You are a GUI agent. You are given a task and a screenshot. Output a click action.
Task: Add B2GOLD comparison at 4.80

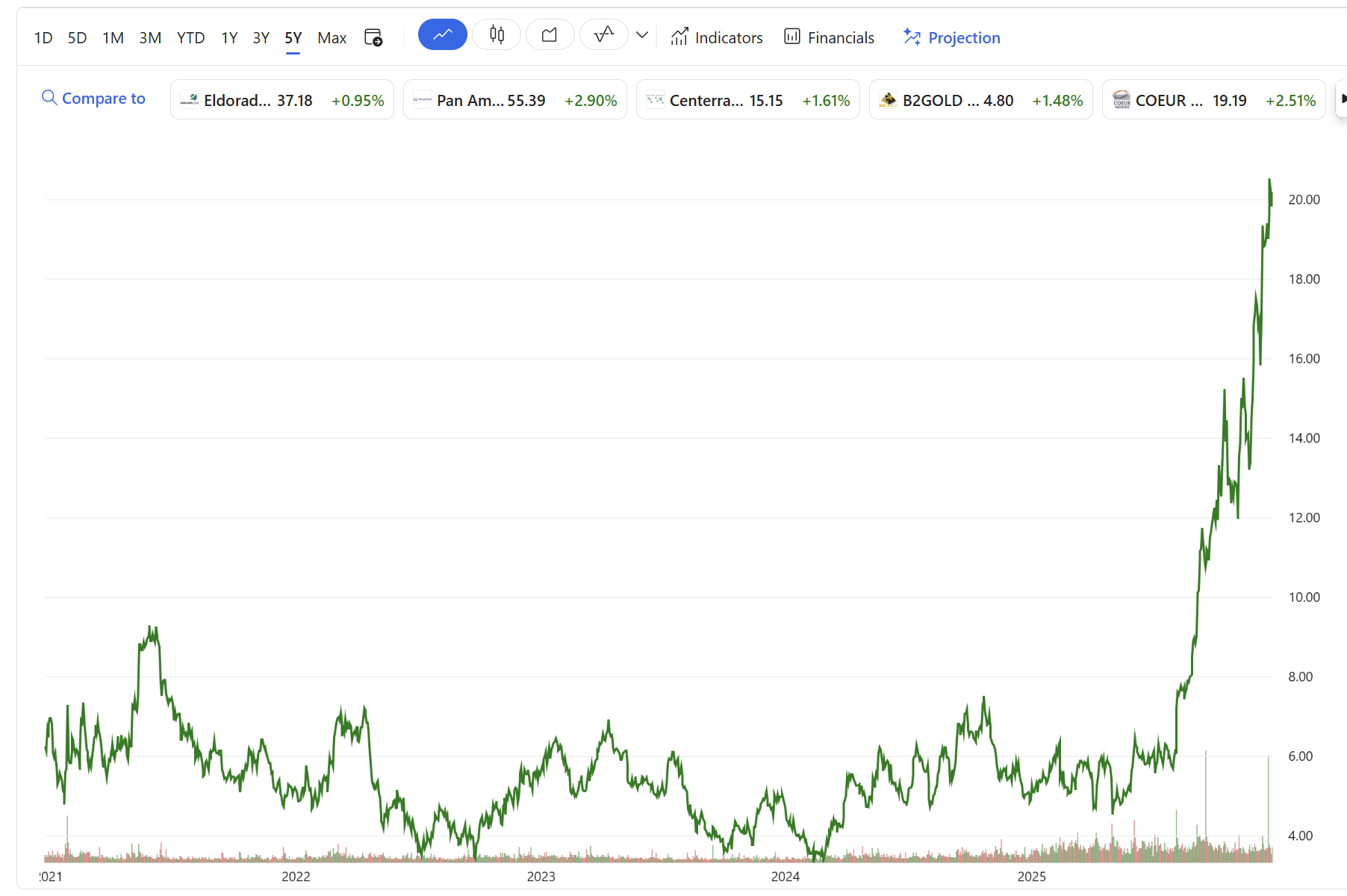981,99
